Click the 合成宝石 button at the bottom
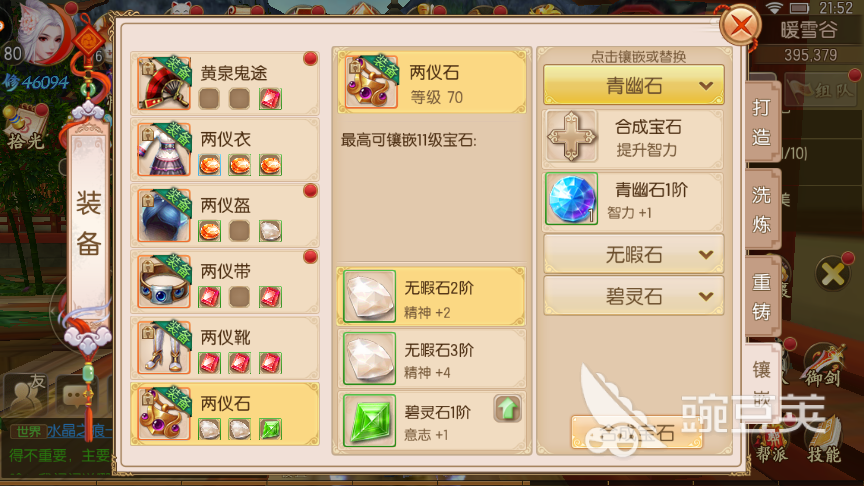Screen dimensions: 864x486 tap(637, 433)
